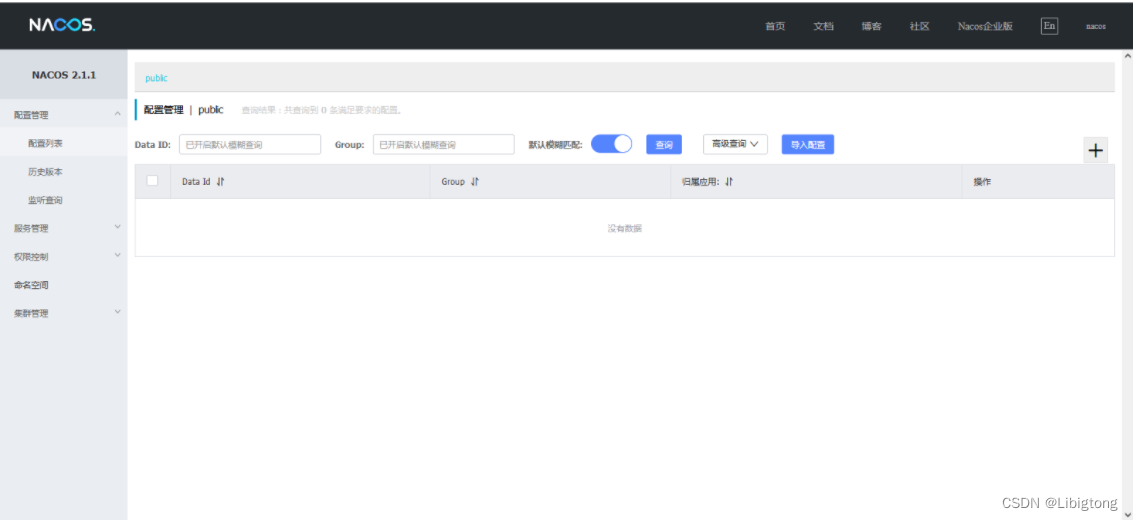Open the 高级查询 dropdown

735,144
